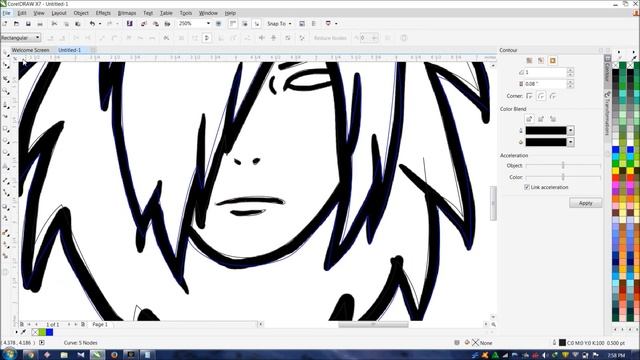640x360 pixels.
Task: Create a new document via toolbar icon
Action: click(x=5, y=24)
